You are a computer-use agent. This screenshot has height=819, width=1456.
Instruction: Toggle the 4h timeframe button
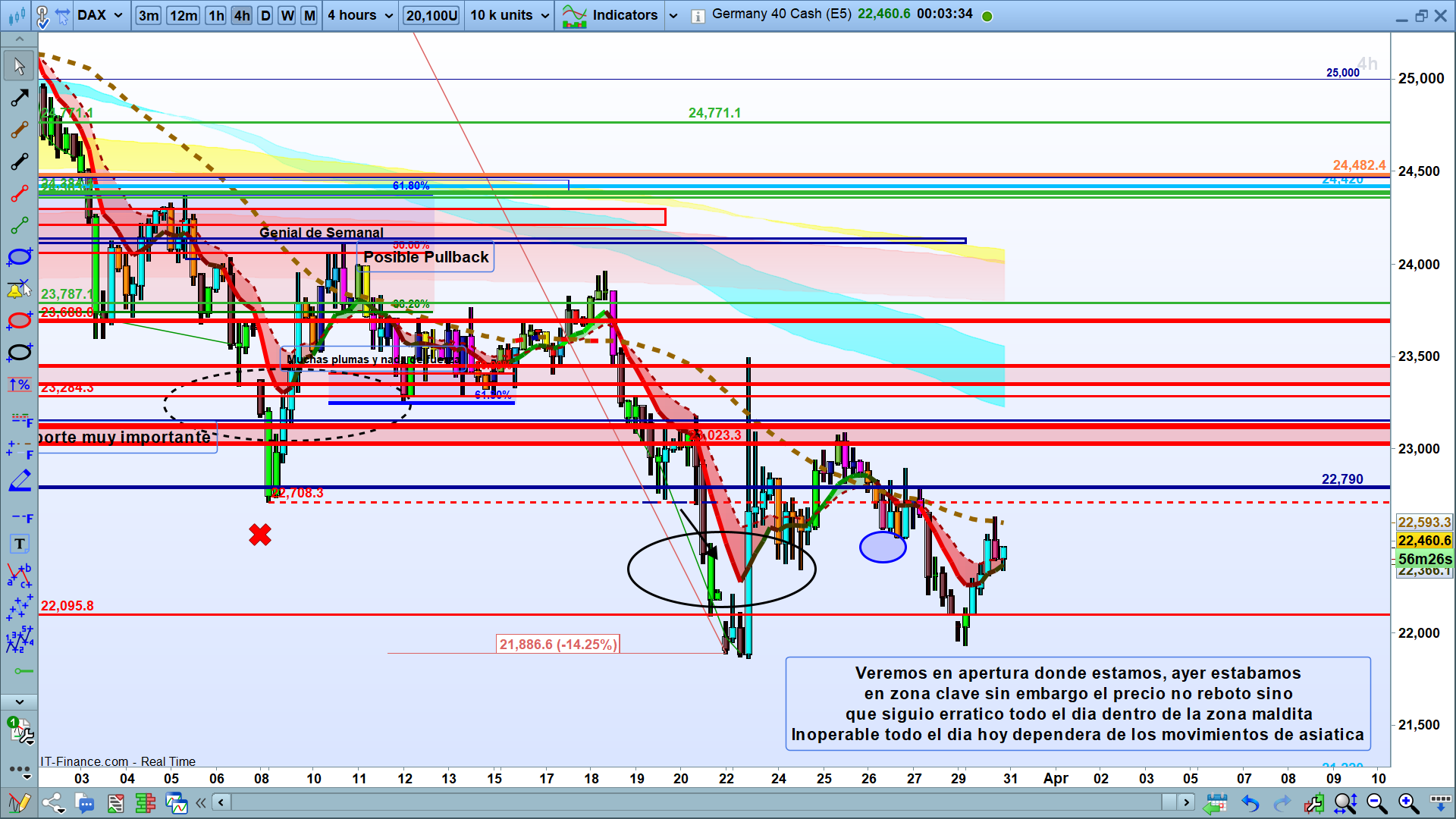(242, 15)
